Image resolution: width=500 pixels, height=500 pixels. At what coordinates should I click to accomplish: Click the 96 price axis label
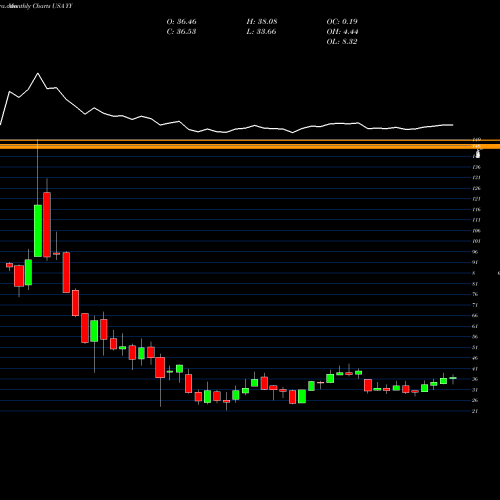[x=475, y=252]
